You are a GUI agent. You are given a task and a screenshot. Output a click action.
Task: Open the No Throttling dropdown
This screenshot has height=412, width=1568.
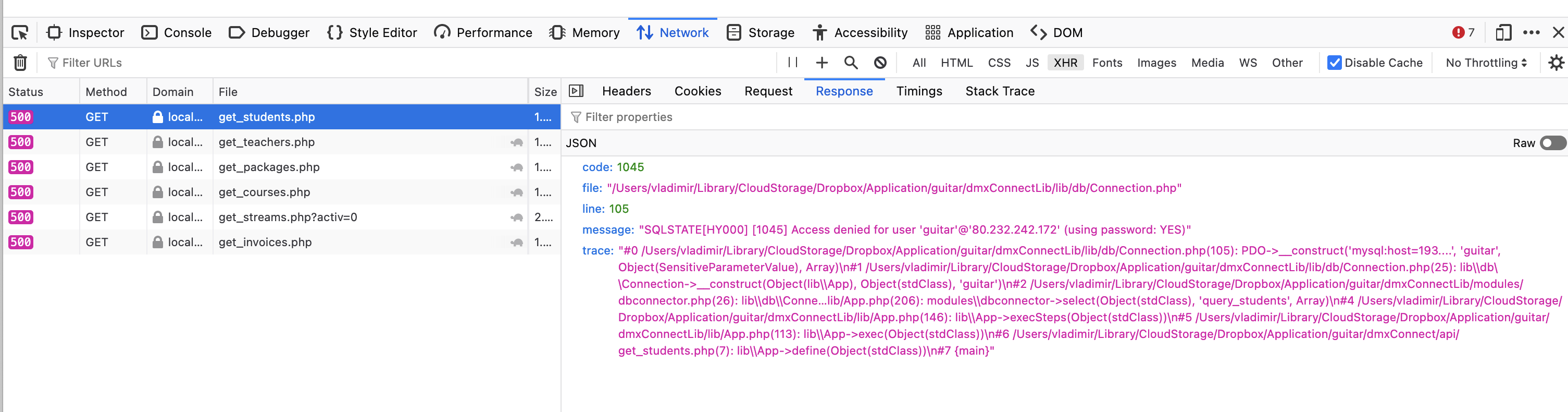1486,63
